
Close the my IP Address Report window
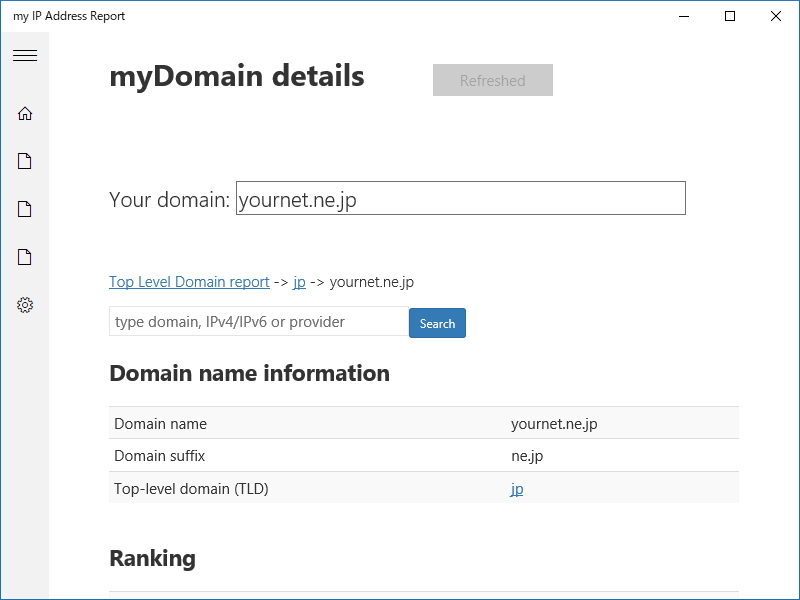click(776, 16)
